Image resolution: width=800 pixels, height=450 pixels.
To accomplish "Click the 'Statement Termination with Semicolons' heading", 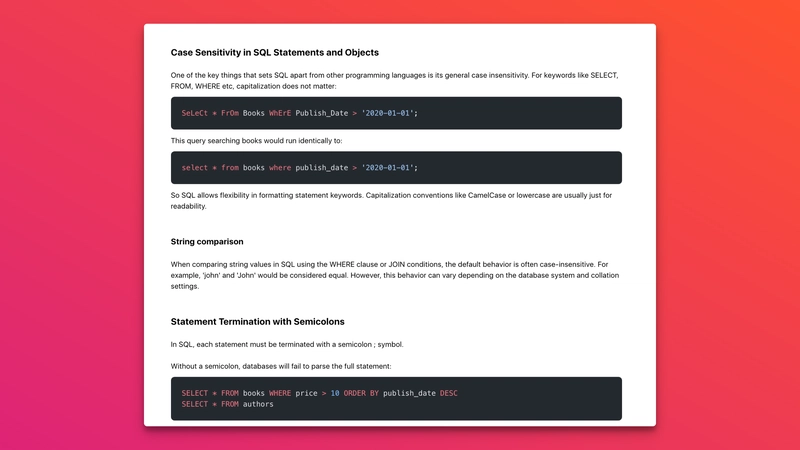I will [x=257, y=322].
